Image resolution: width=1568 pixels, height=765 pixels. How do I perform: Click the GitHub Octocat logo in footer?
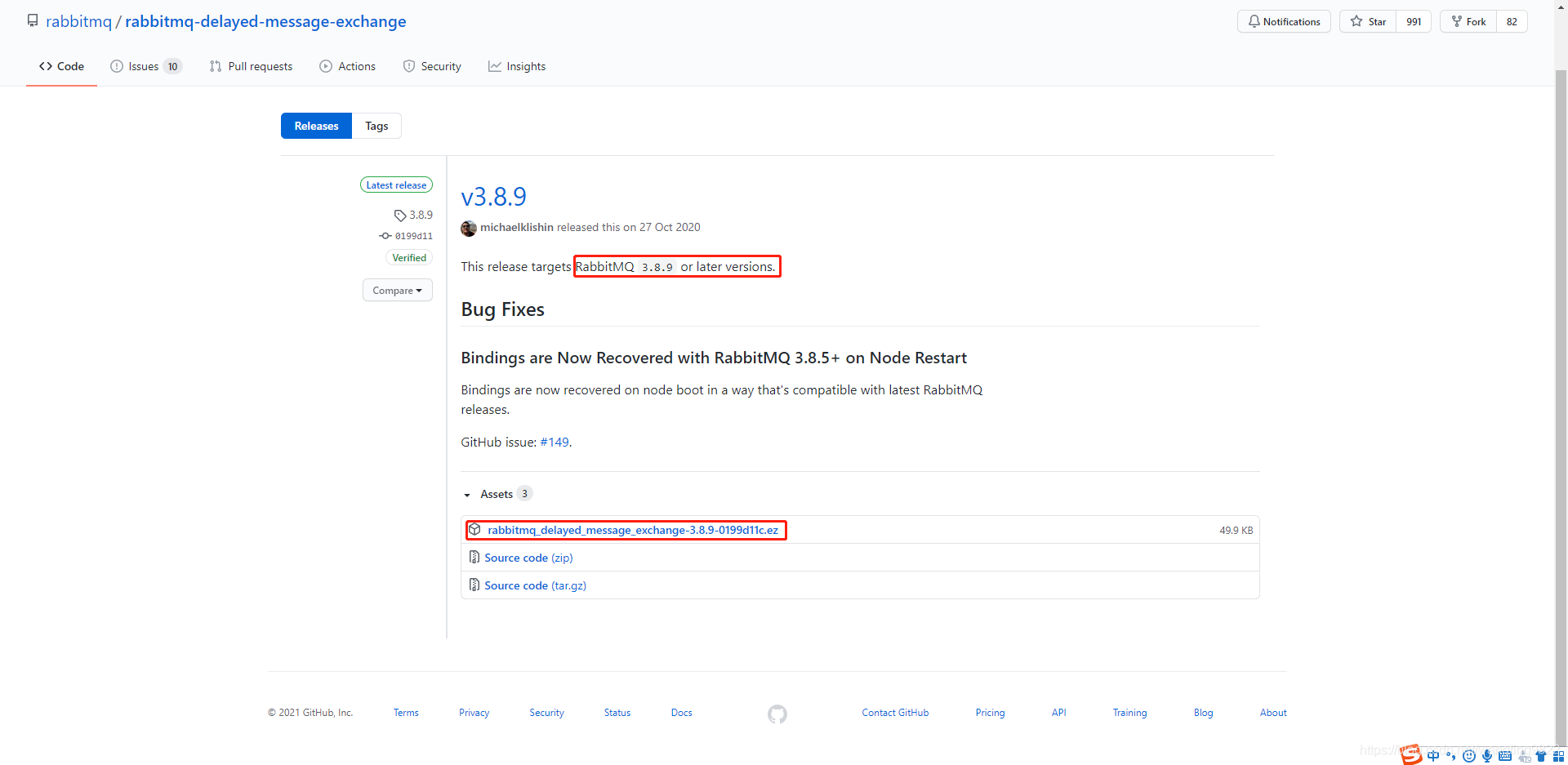[x=777, y=714]
